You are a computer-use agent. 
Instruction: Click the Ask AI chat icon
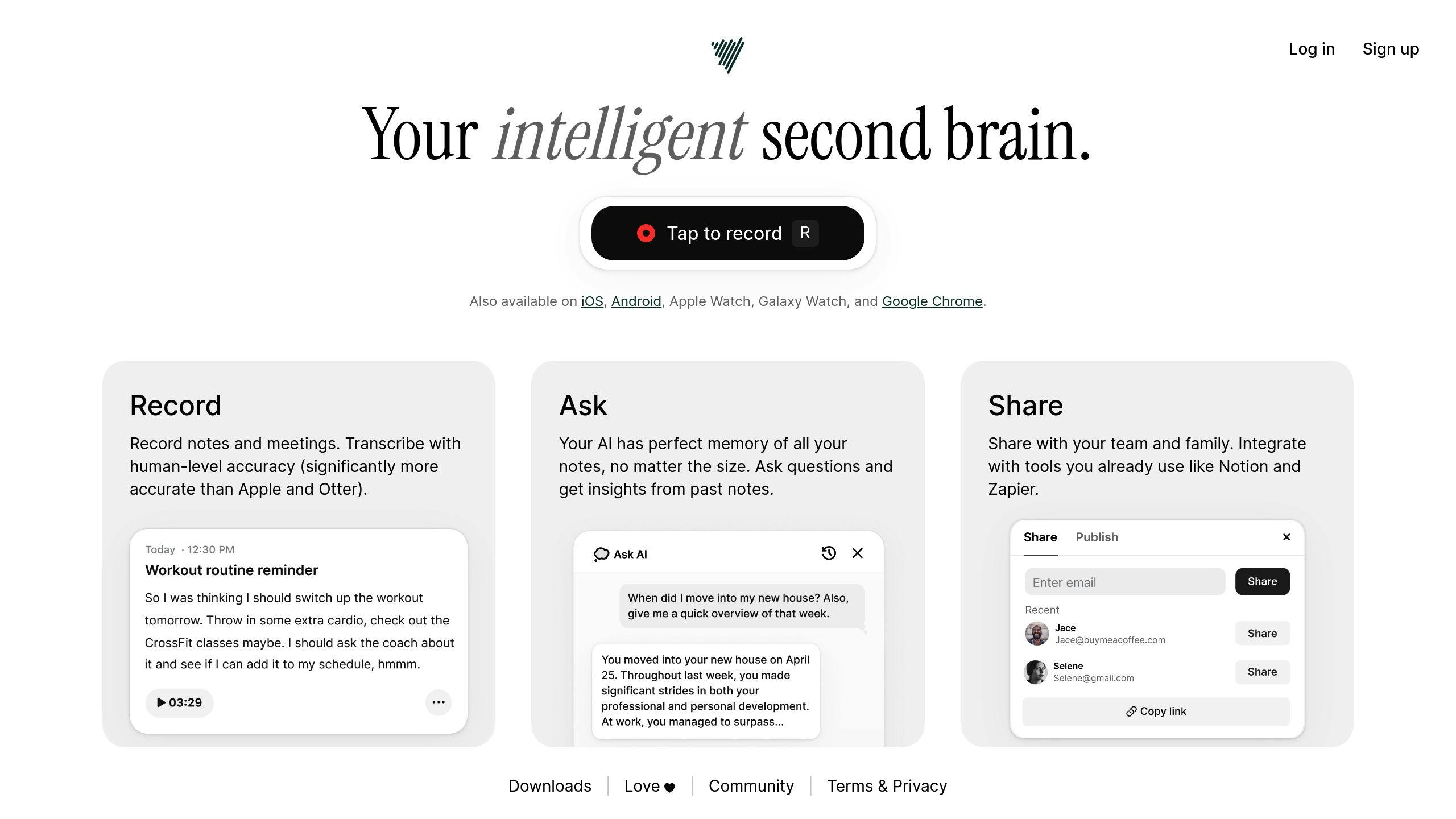[600, 554]
